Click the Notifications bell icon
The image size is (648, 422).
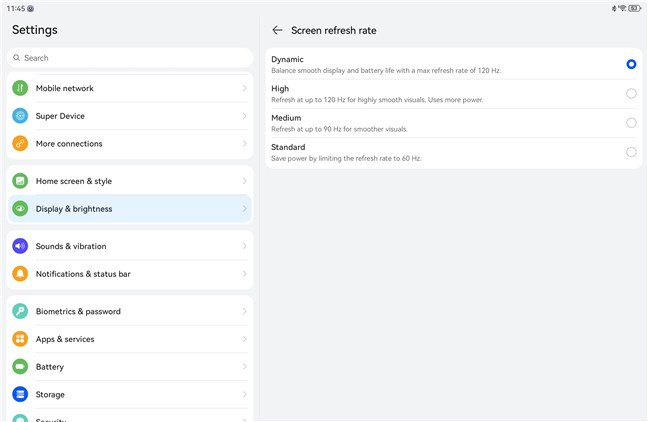pyautogui.click(x=20, y=274)
